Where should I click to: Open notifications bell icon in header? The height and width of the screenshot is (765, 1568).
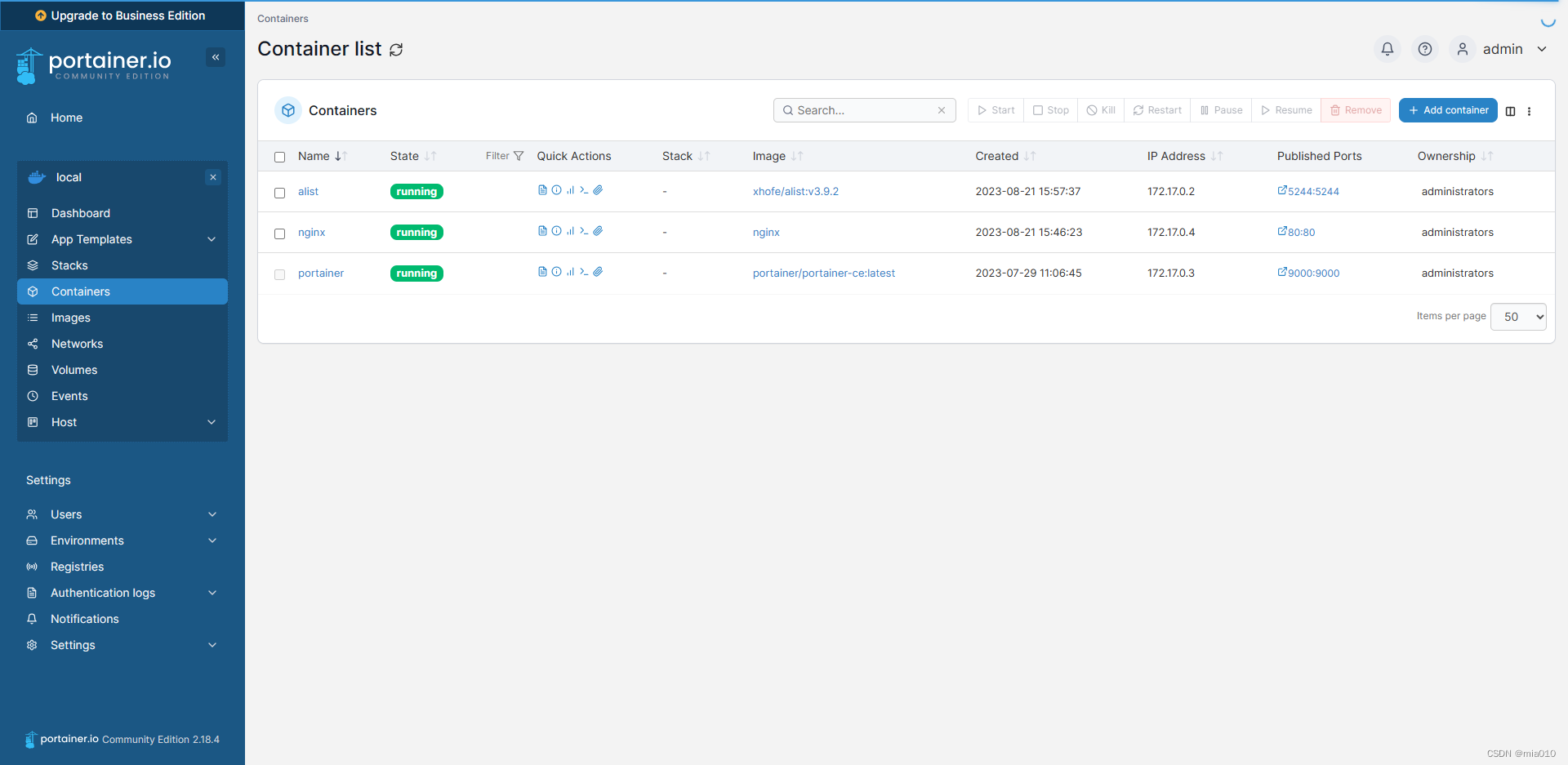(1387, 49)
